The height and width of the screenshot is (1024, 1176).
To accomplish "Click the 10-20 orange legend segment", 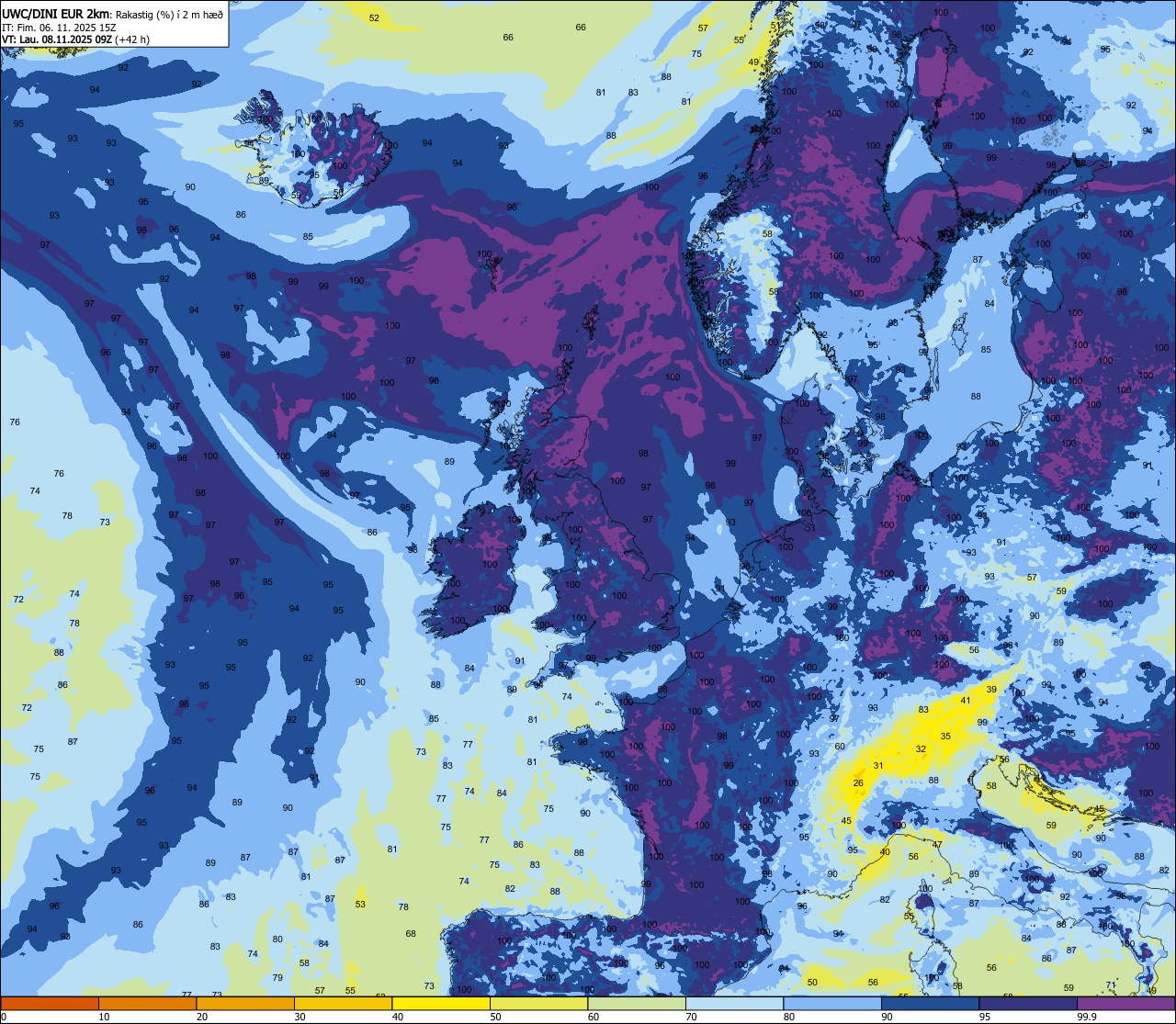I will coord(147,1003).
